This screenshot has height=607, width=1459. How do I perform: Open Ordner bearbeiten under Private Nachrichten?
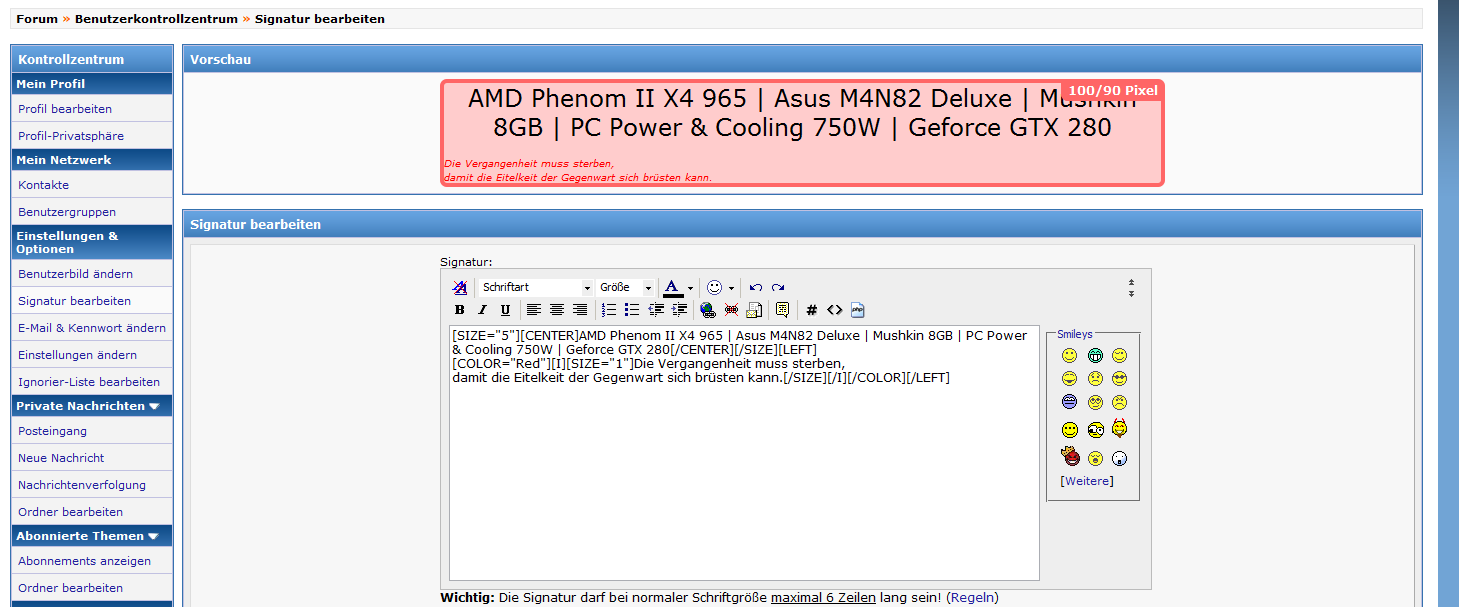(x=70, y=512)
